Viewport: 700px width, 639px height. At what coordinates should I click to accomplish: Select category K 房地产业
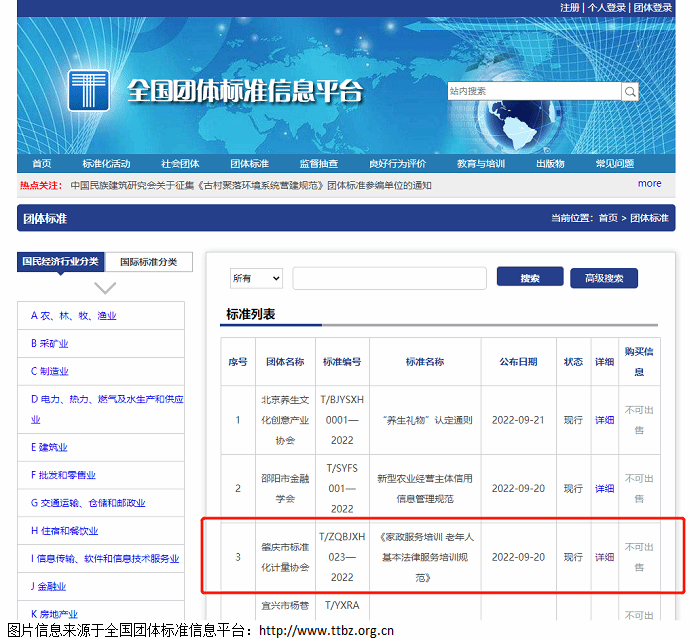pos(54,614)
